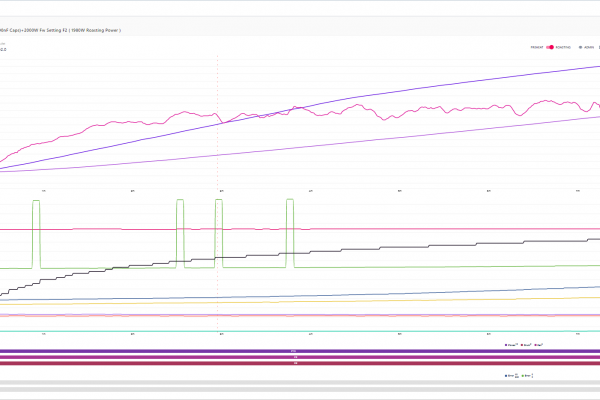Click the purple square legend marker below chart
The image size is (600, 400).
pyautogui.click(x=507, y=343)
